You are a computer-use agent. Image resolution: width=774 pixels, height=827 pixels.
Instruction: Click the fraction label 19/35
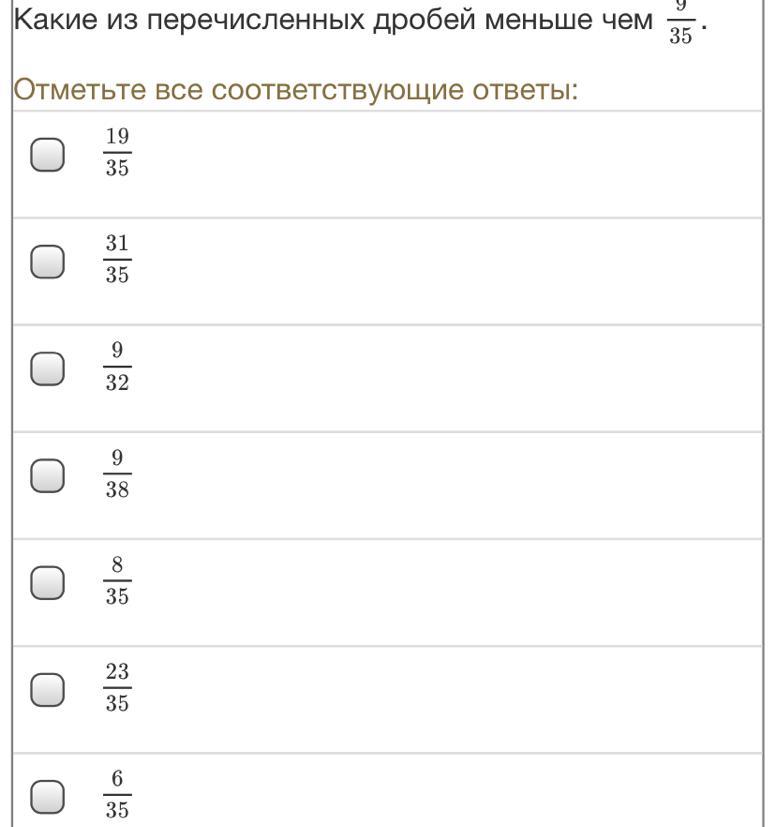click(x=117, y=153)
